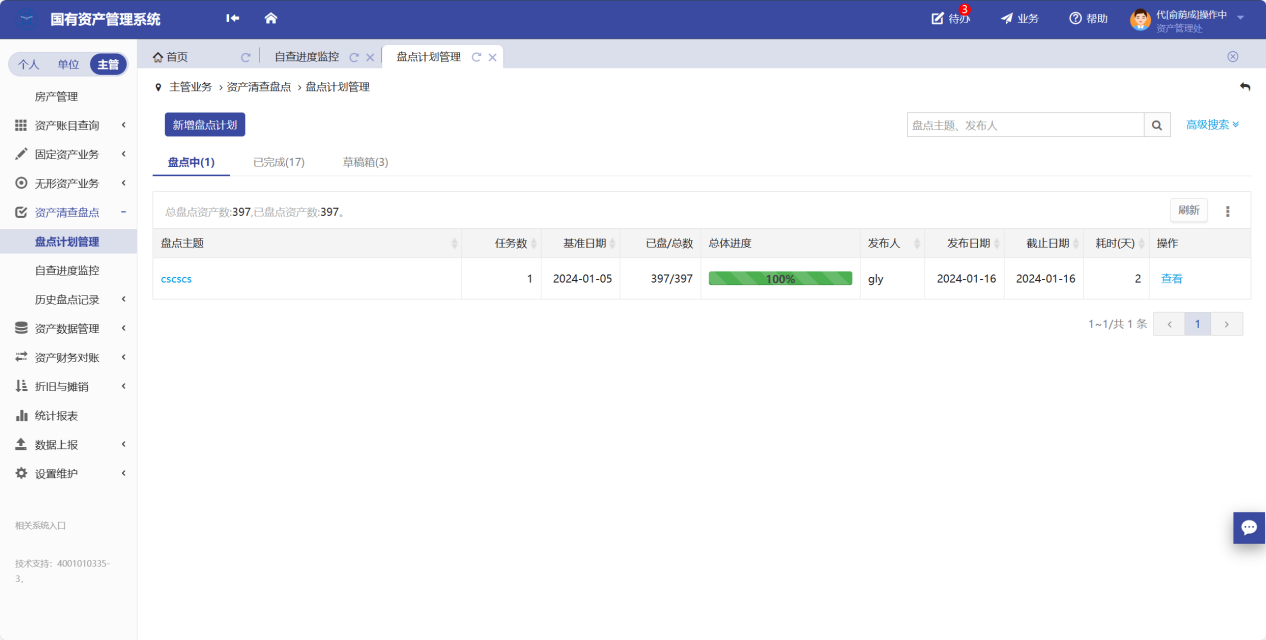Viewport: 1266px width, 640px height.
Task: Click the magnifier search button
Action: tap(1157, 125)
